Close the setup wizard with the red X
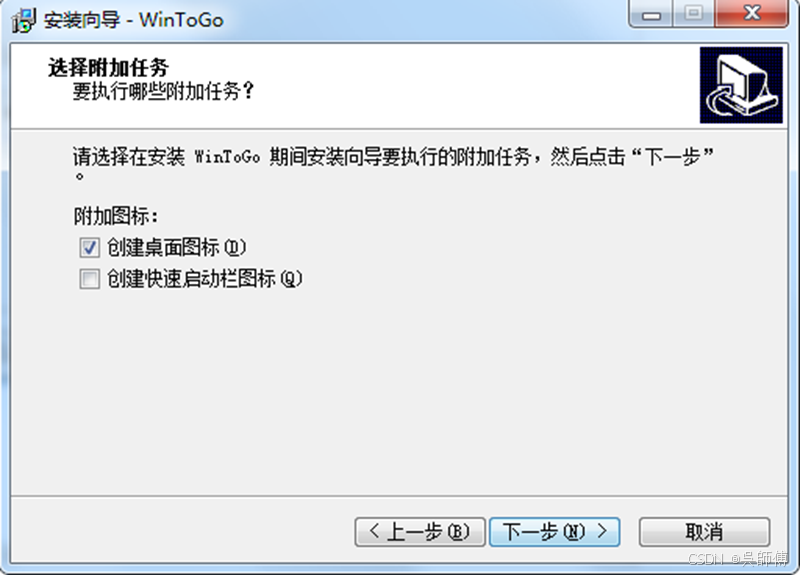The height and width of the screenshot is (575, 800). click(x=752, y=14)
